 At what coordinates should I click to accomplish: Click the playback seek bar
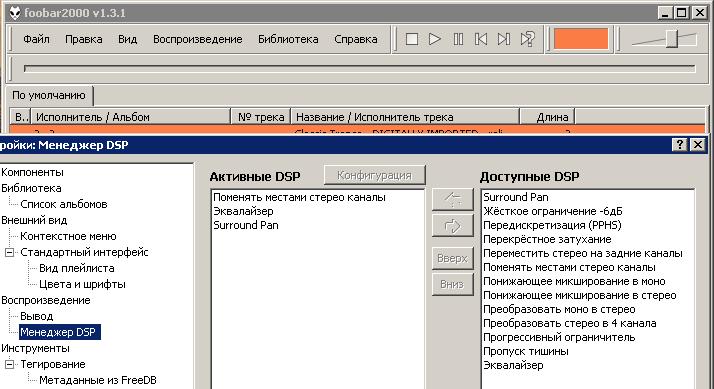360,68
